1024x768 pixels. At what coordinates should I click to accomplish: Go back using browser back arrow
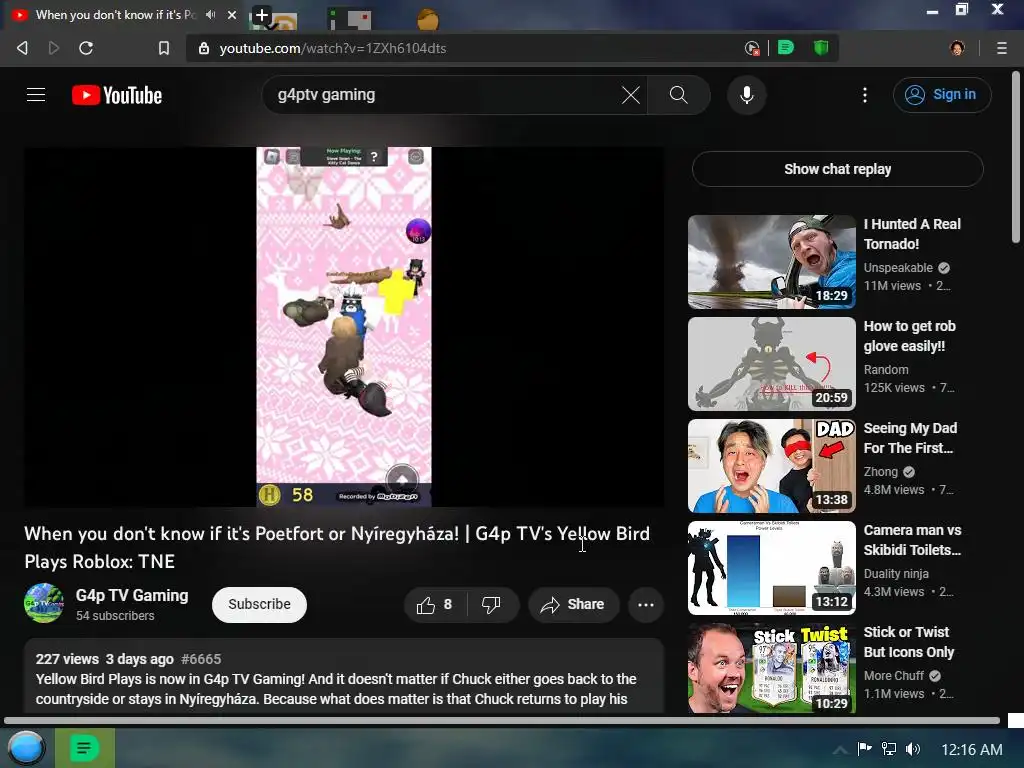point(22,48)
